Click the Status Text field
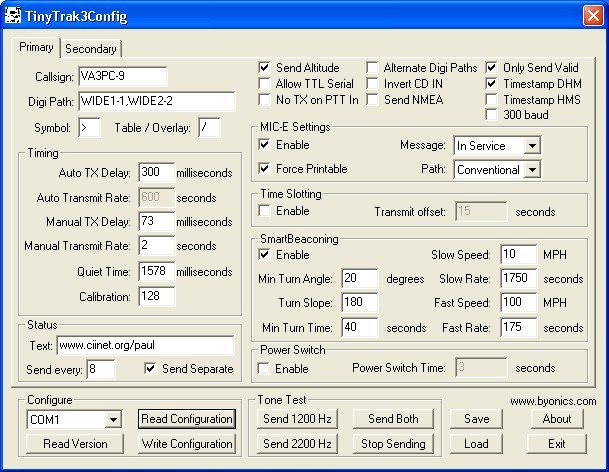Viewport: 609px width, 472px height. (x=145, y=345)
